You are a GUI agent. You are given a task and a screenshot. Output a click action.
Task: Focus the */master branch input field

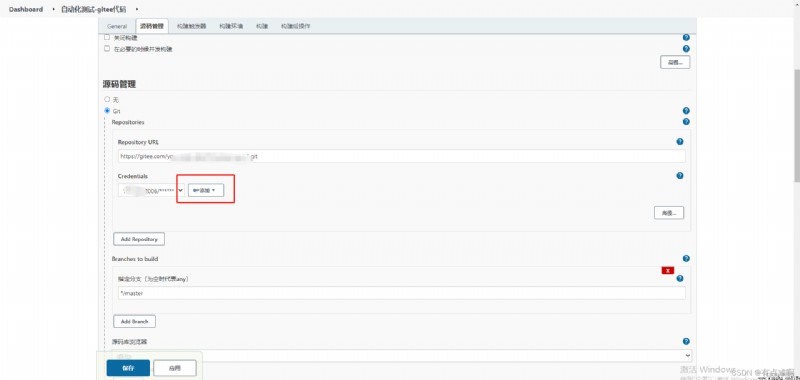(x=402, y=293)
